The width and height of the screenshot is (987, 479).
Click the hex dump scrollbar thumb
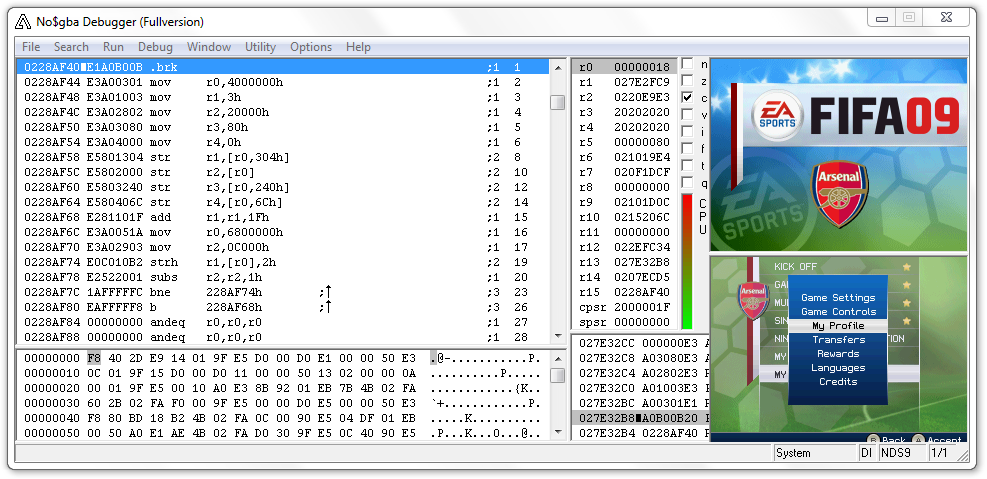(557, 376)
